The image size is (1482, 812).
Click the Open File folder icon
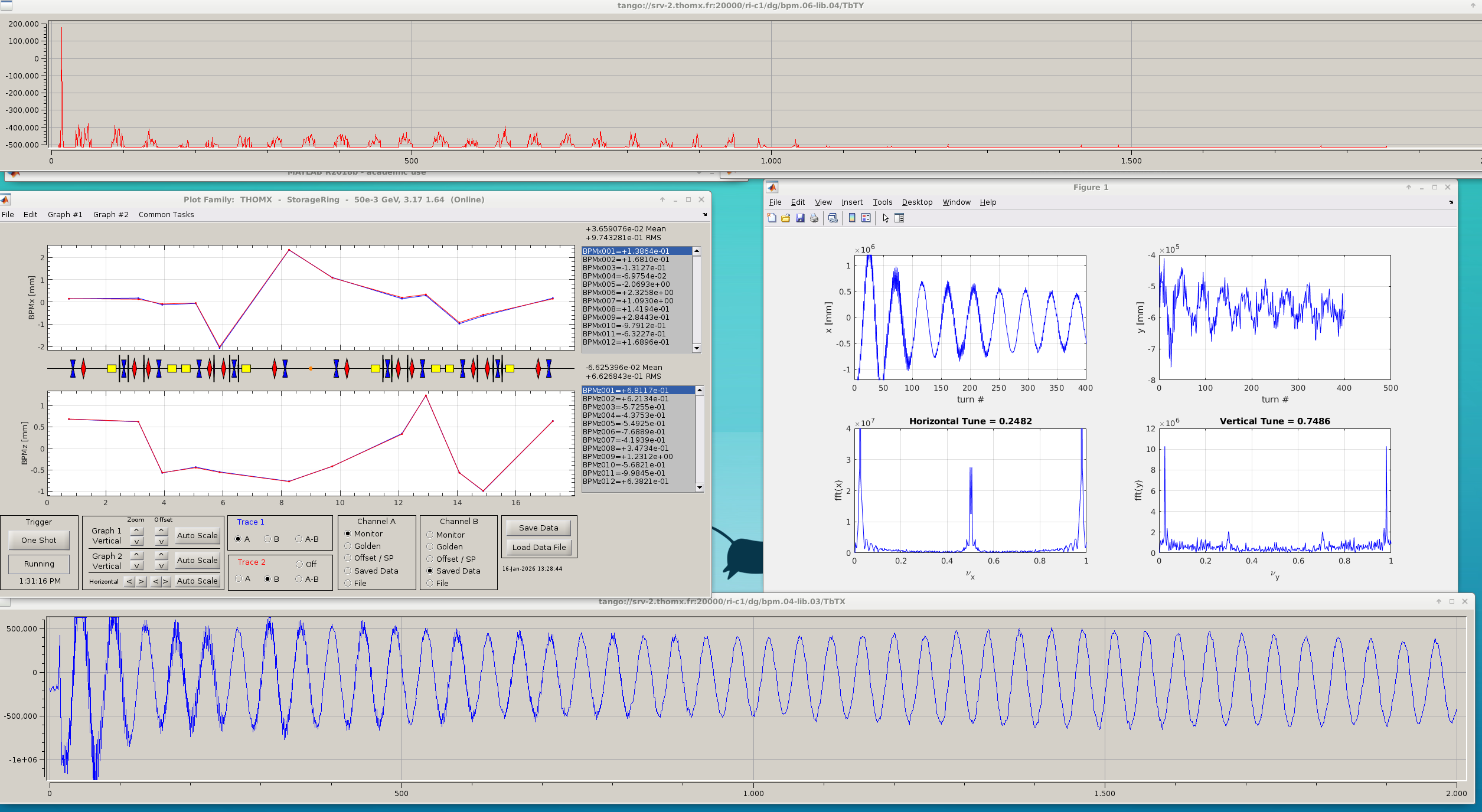786,218
